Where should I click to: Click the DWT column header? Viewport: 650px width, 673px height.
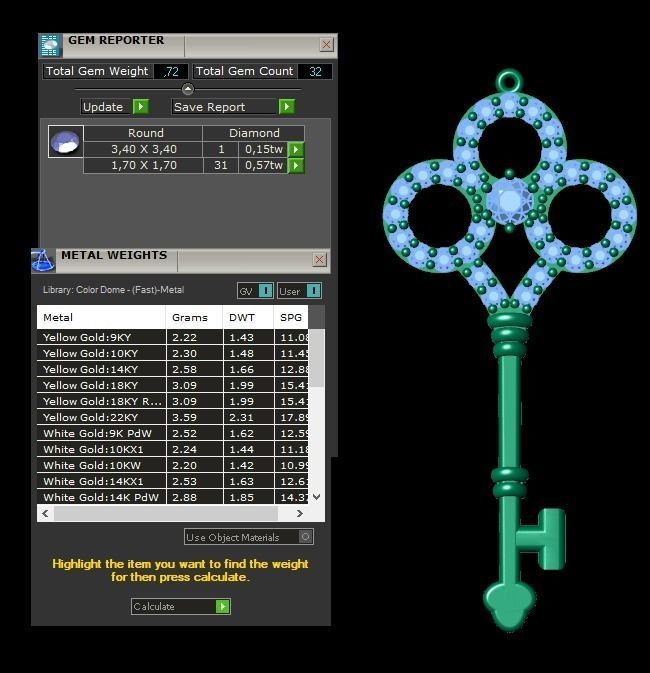(248, 318)
